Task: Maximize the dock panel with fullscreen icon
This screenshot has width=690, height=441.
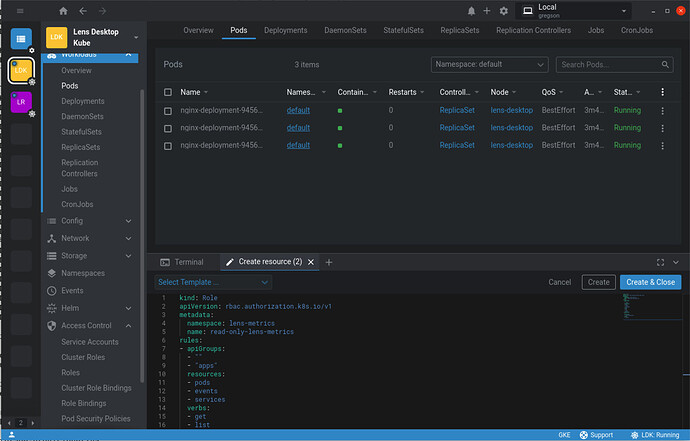Action: (658, 262)
